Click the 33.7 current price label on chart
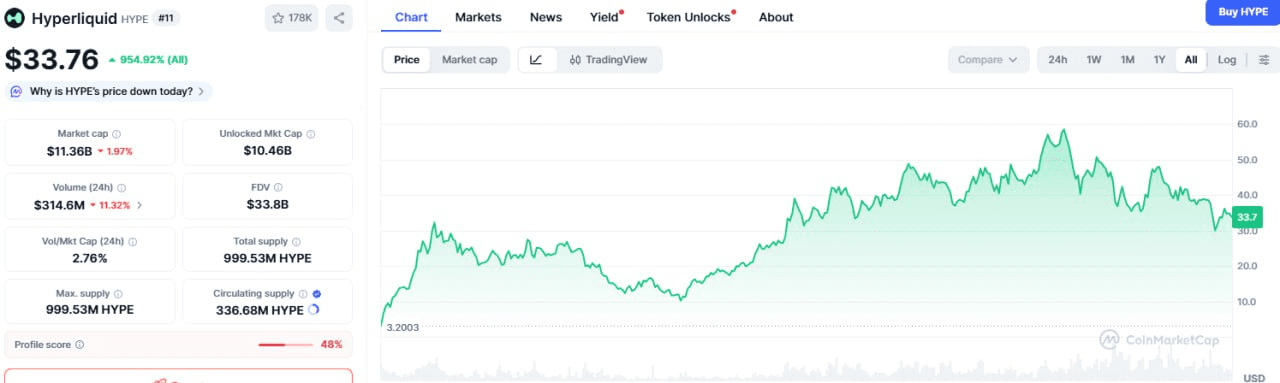This screenshot has height=383, width=1280. click(1247, 217)
